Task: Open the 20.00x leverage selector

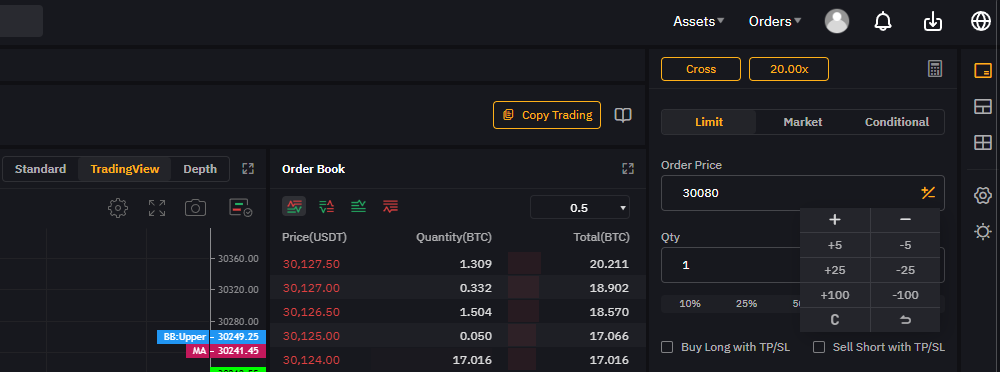Action: [x=789, y=69]
